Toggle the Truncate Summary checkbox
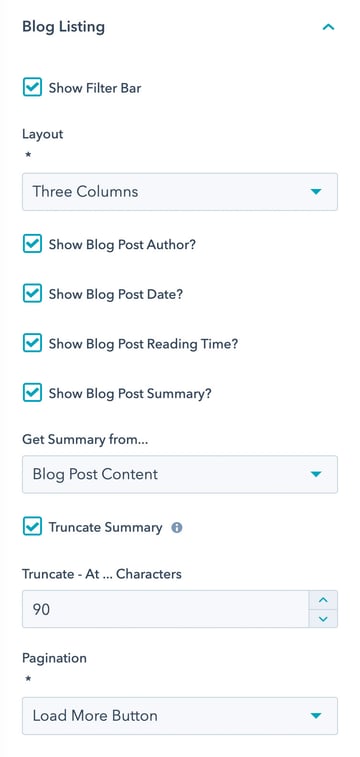This screenshot has height=757, width=360. point(32,527)
